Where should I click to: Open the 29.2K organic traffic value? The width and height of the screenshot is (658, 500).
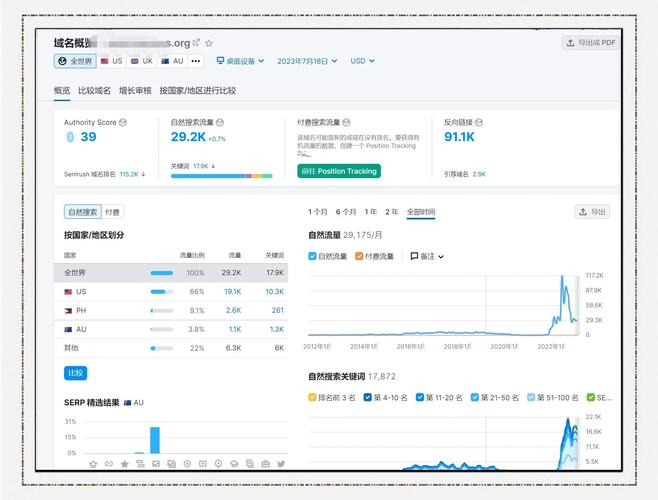pyautogui.click(x=188, y=137)
